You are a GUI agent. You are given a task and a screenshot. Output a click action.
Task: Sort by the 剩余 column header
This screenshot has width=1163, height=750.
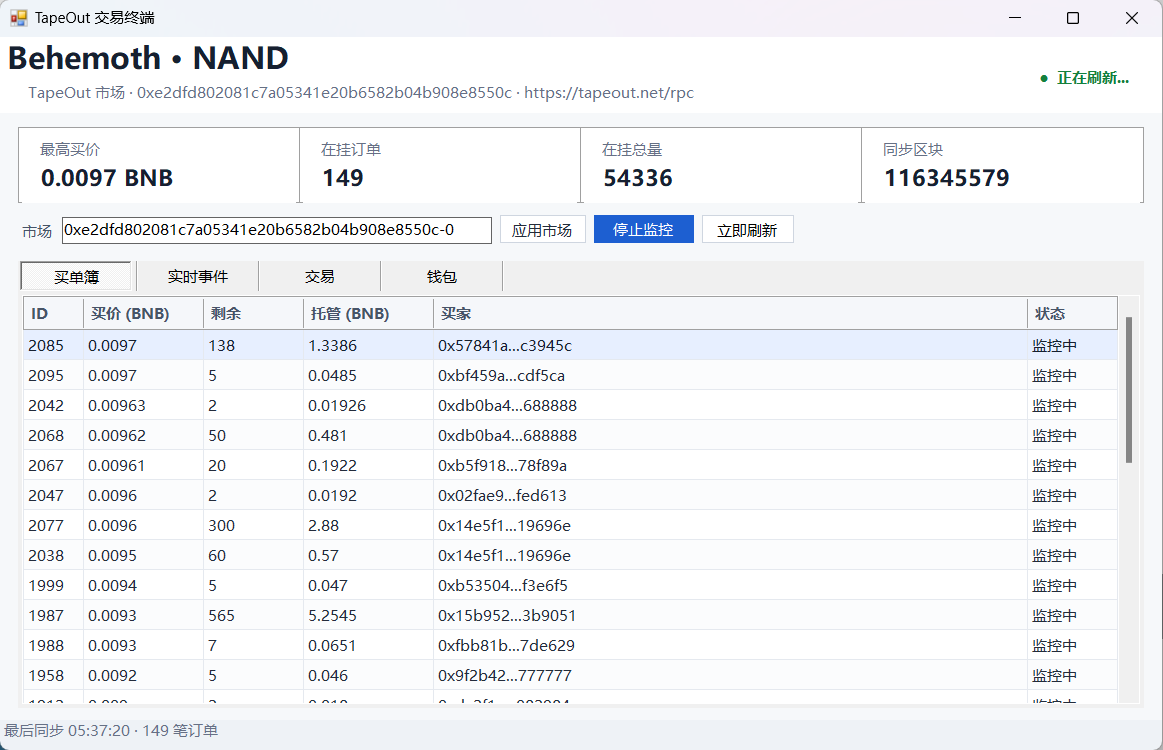[253, 314]
